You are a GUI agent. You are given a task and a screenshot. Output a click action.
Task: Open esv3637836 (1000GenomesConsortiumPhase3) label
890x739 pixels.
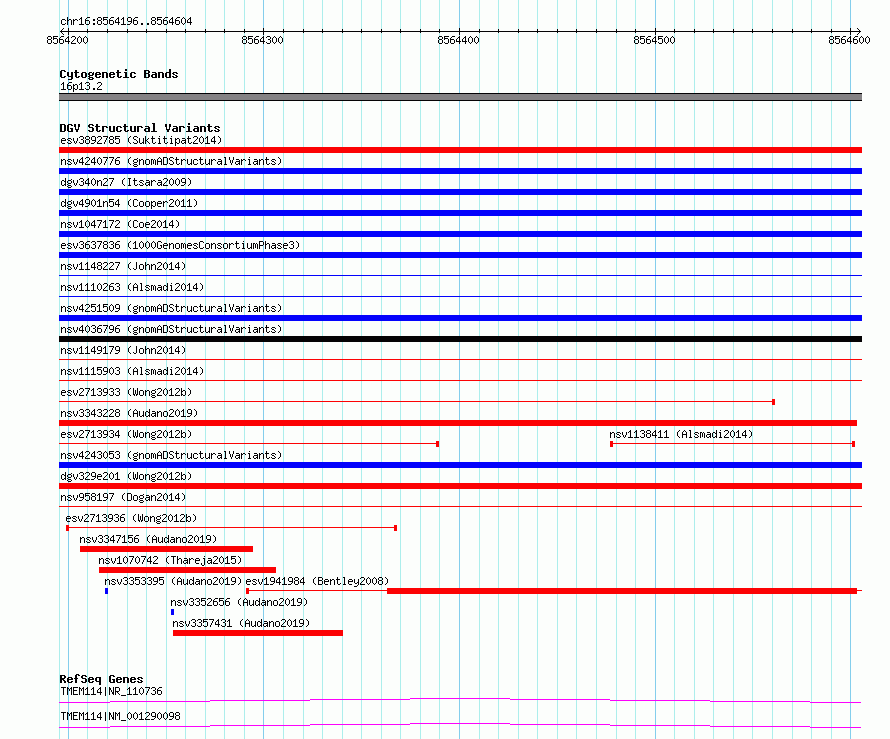pyautogui.click(x=180, y=245)
